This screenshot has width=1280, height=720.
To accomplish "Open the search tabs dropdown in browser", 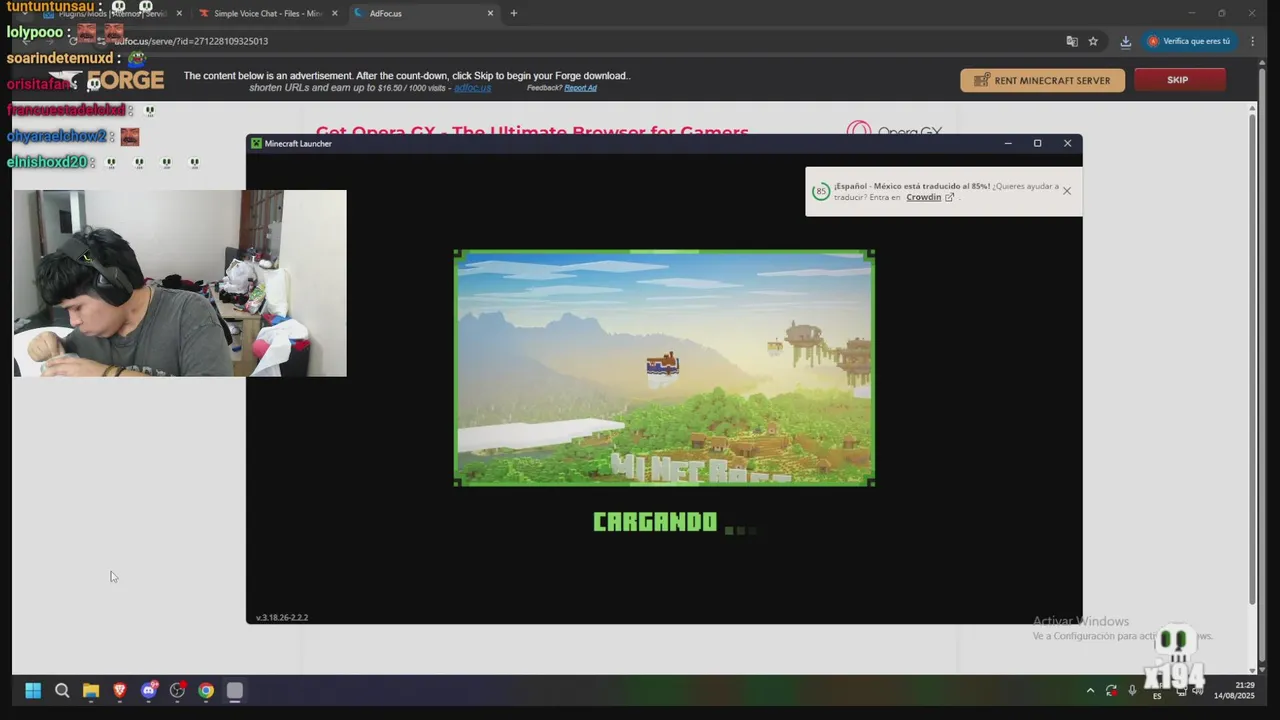I will tap(24, 13).
